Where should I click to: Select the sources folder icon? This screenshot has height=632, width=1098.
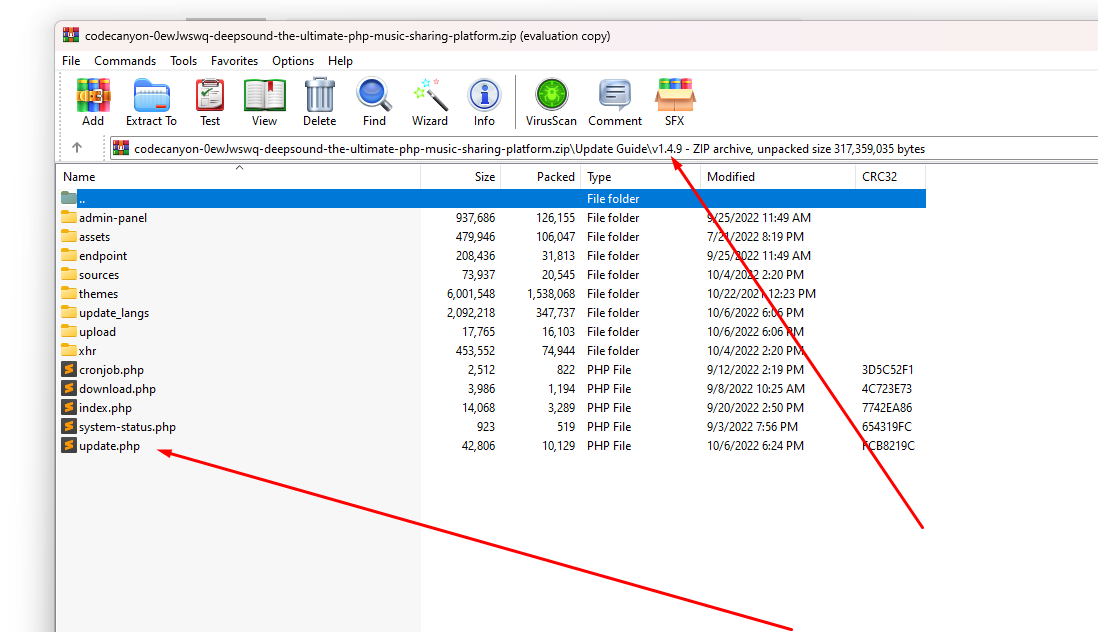point(69,274)
